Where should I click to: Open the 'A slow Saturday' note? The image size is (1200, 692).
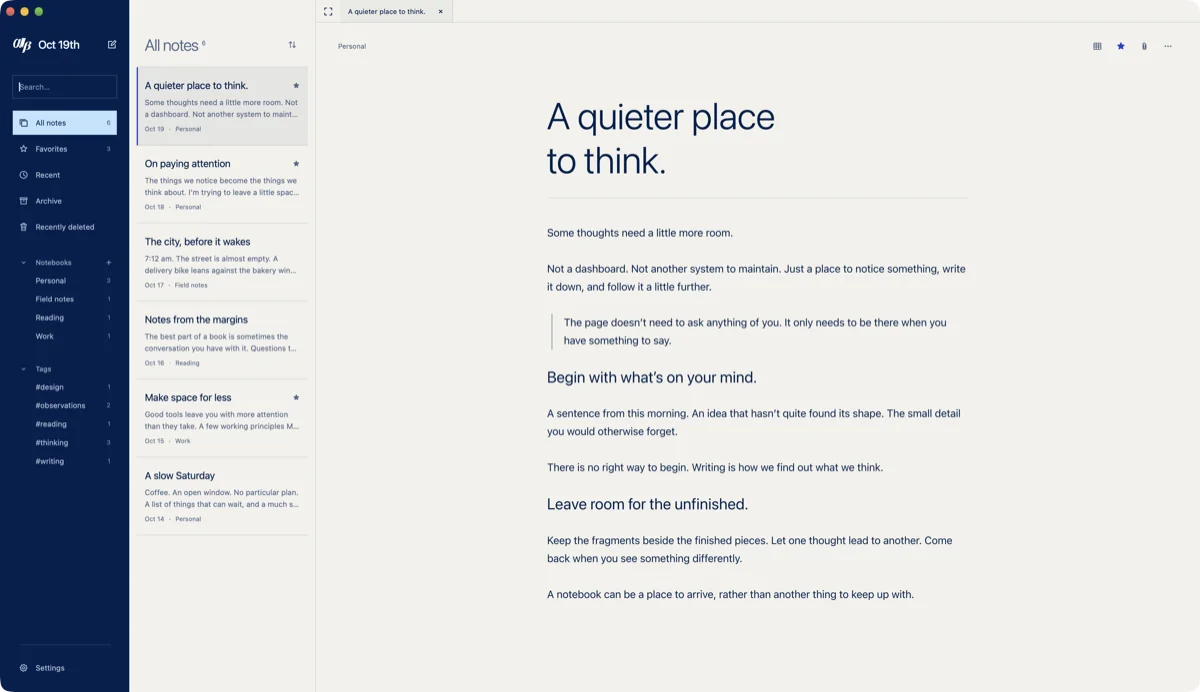pyautogui.click(x=222, y=496)
